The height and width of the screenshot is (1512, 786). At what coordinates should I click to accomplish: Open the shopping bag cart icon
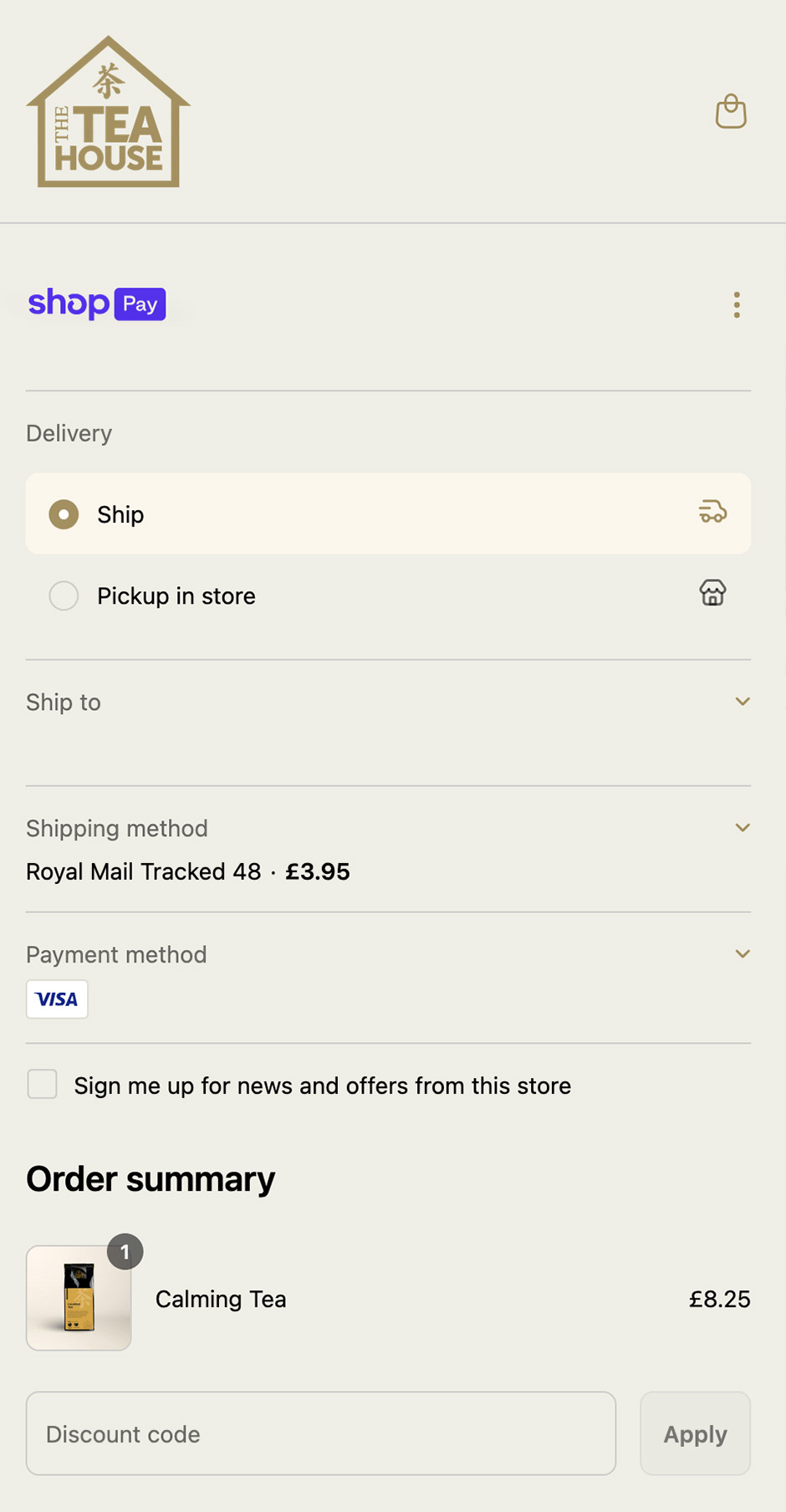pos(731,111)
